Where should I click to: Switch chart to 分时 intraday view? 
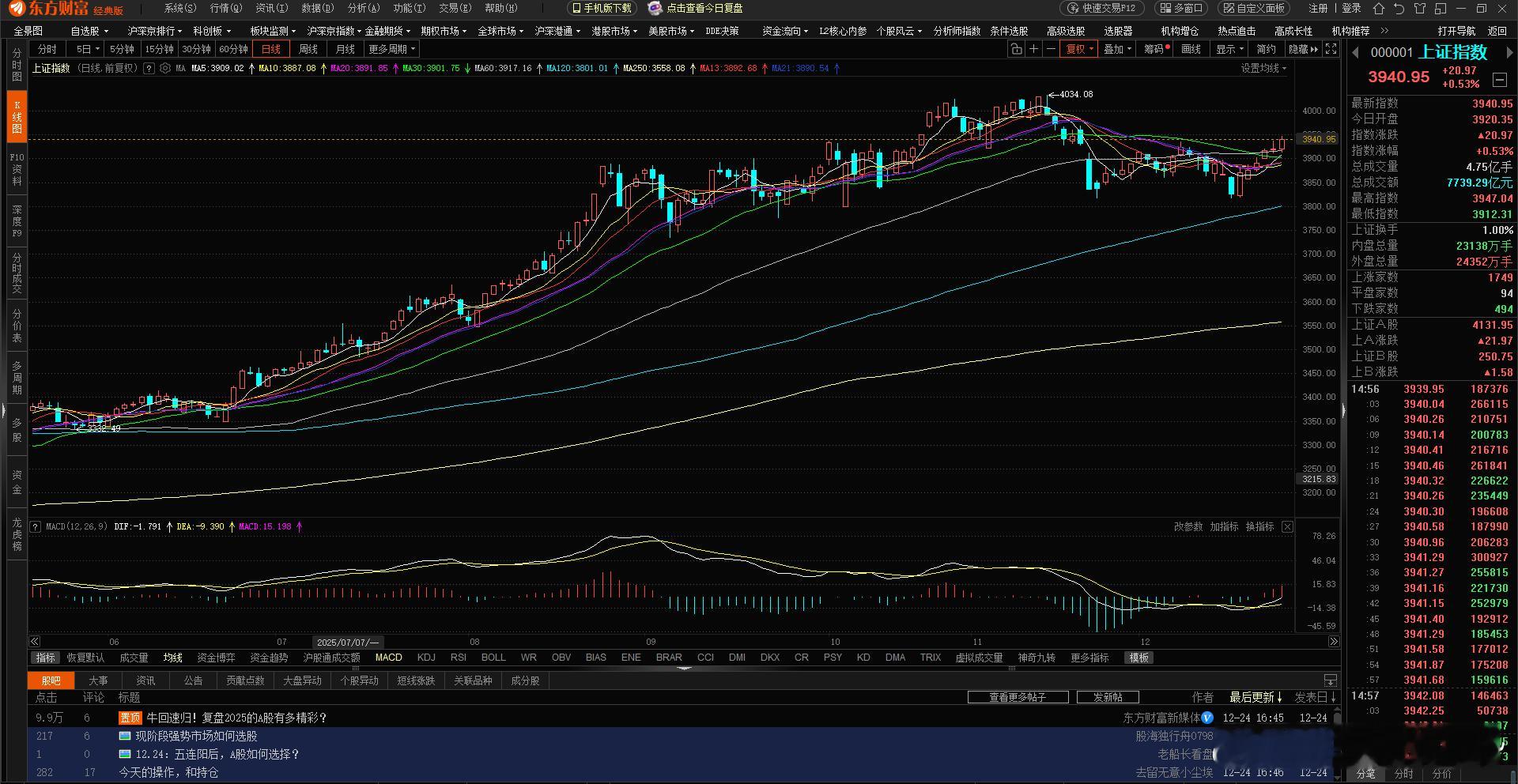pos(47,49)
